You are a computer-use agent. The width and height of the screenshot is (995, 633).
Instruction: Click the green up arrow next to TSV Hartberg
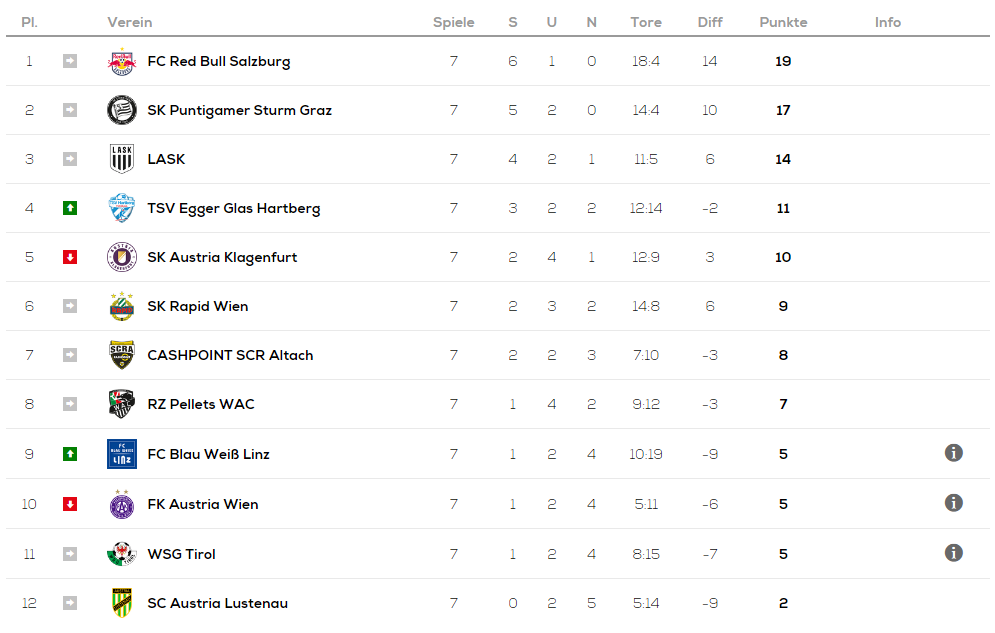tap(70, 208)
